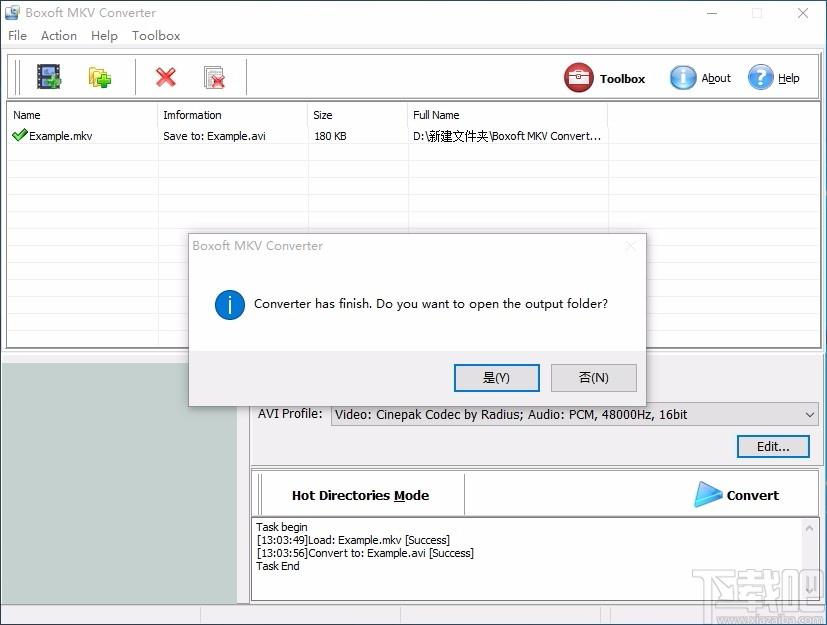Click the full path cell of Example.mkv
The height and width of the screenshot is (625, 827).
coord(507,136)
